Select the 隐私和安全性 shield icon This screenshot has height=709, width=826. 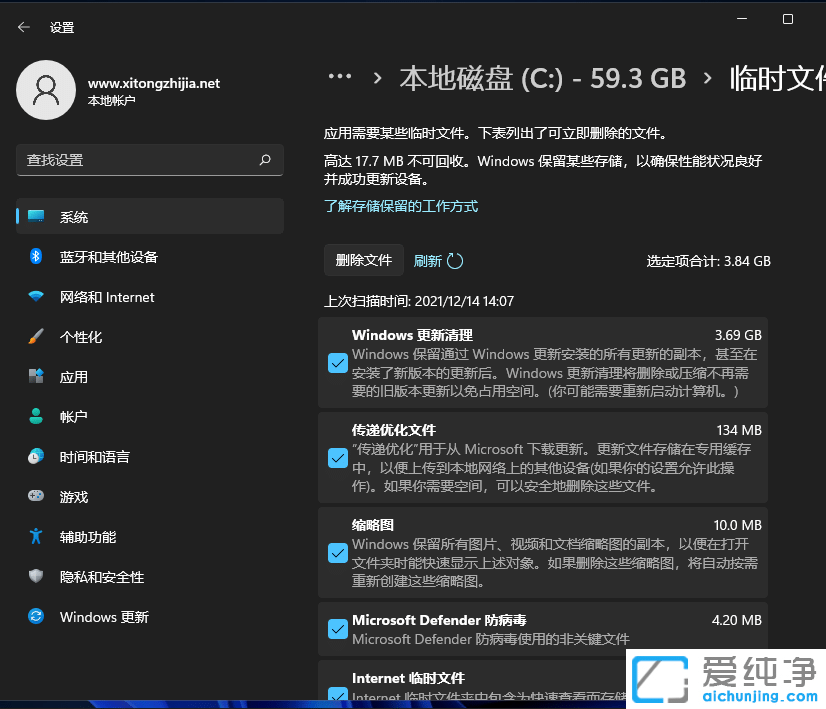(36, 577)
